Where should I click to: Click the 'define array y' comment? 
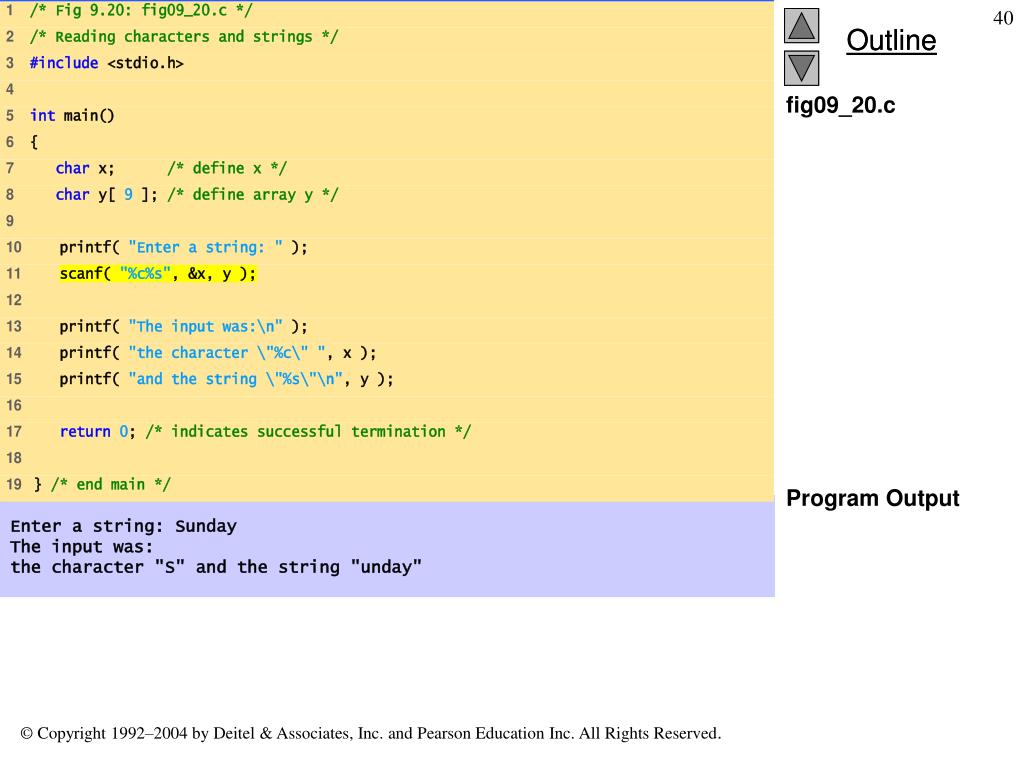(x=253, y=195)
